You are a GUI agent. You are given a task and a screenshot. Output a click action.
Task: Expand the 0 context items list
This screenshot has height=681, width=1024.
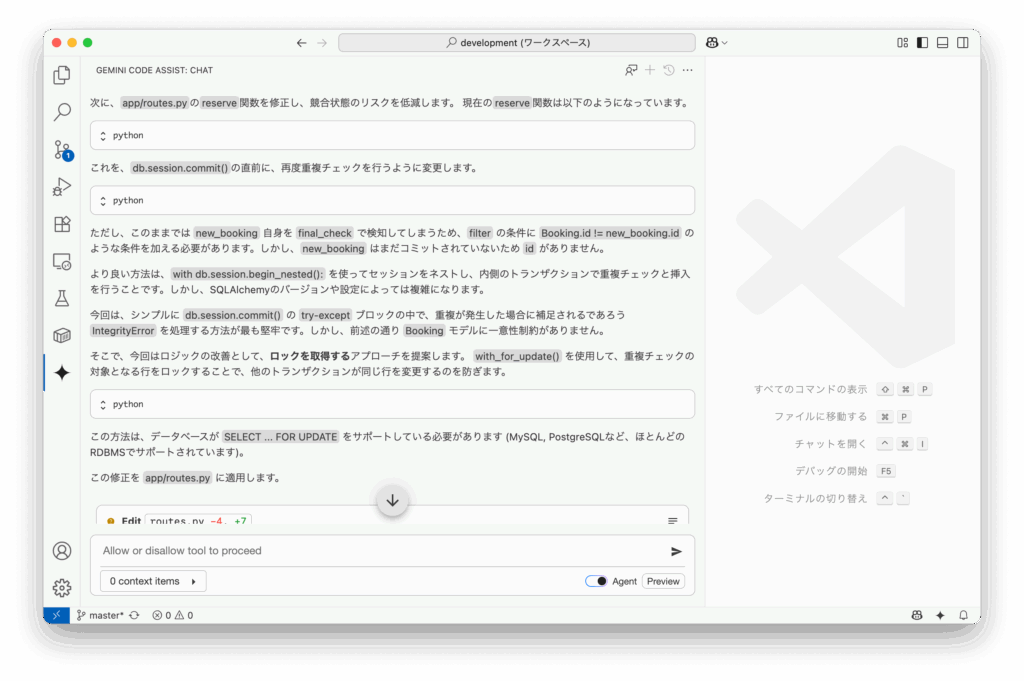(x=153, y=581)
